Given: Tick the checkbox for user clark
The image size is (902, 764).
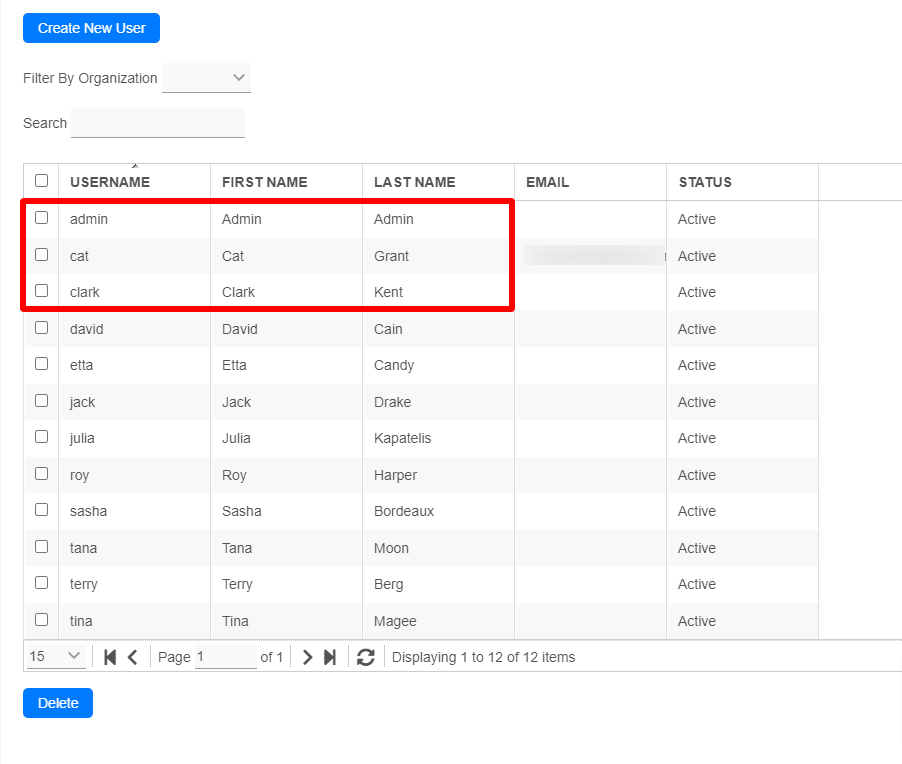Looking at the screenshot, I should coord(41,291).
